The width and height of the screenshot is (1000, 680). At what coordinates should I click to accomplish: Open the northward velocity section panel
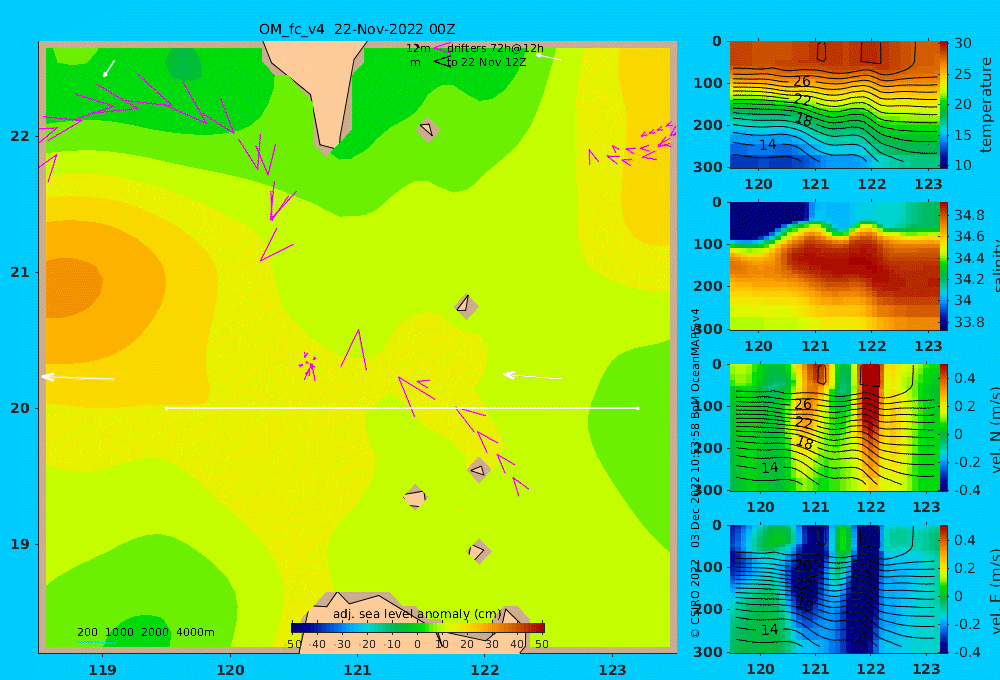[834, 427]
